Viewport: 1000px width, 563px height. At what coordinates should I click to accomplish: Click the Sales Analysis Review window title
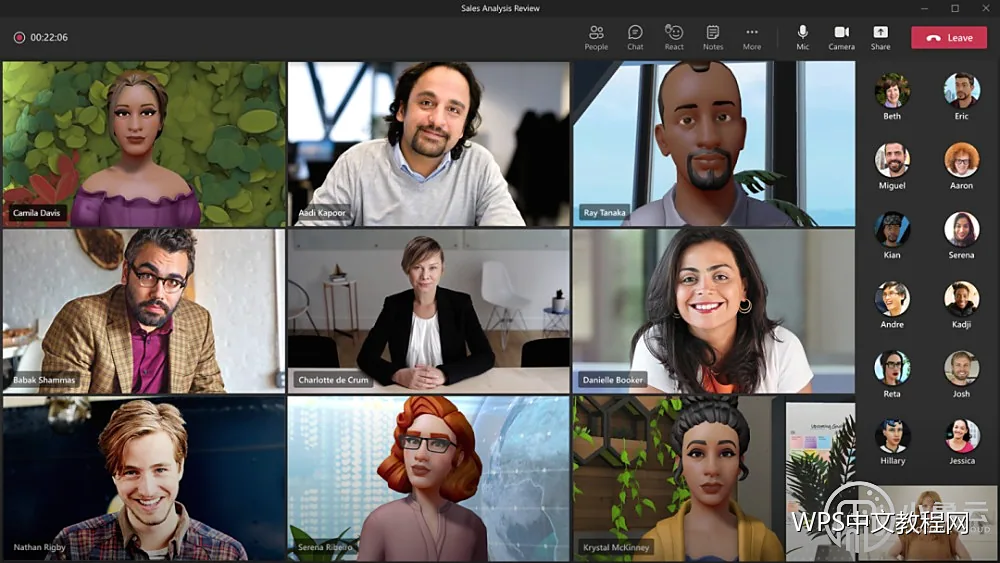coord(500,8)
